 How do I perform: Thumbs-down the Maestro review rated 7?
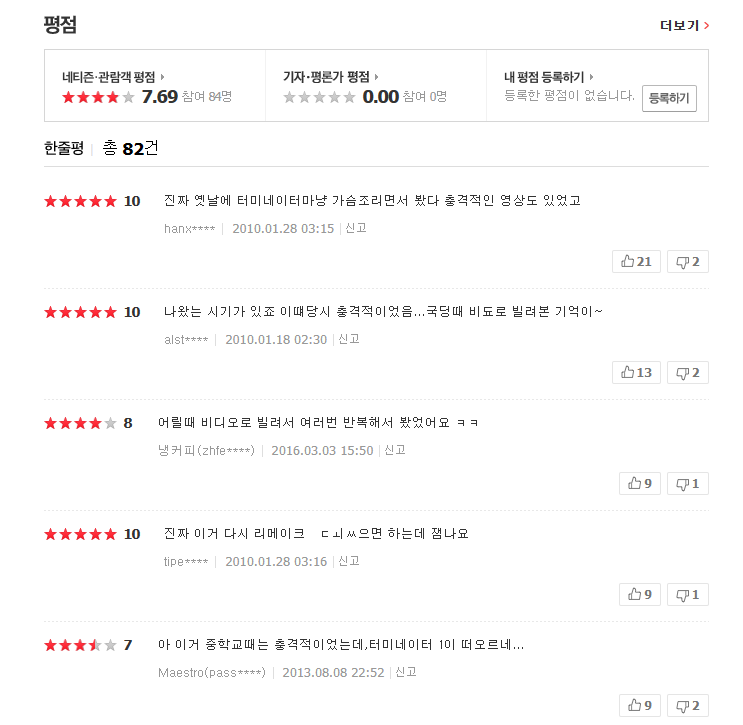coord(688,706)
